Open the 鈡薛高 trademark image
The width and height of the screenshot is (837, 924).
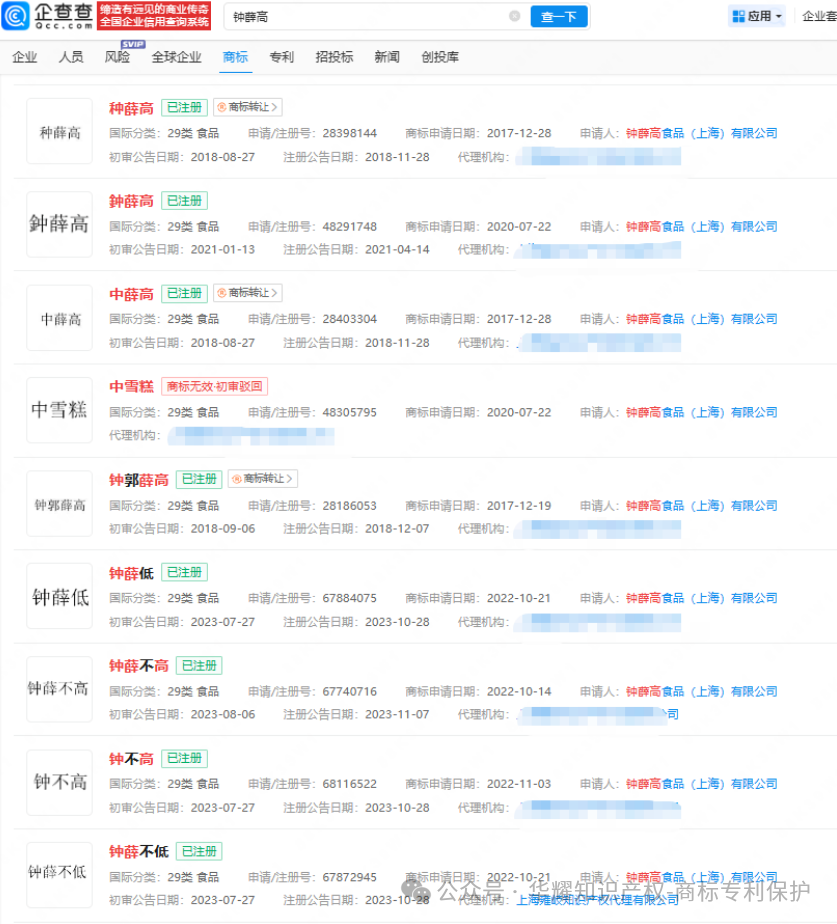[x=60, y=225]
